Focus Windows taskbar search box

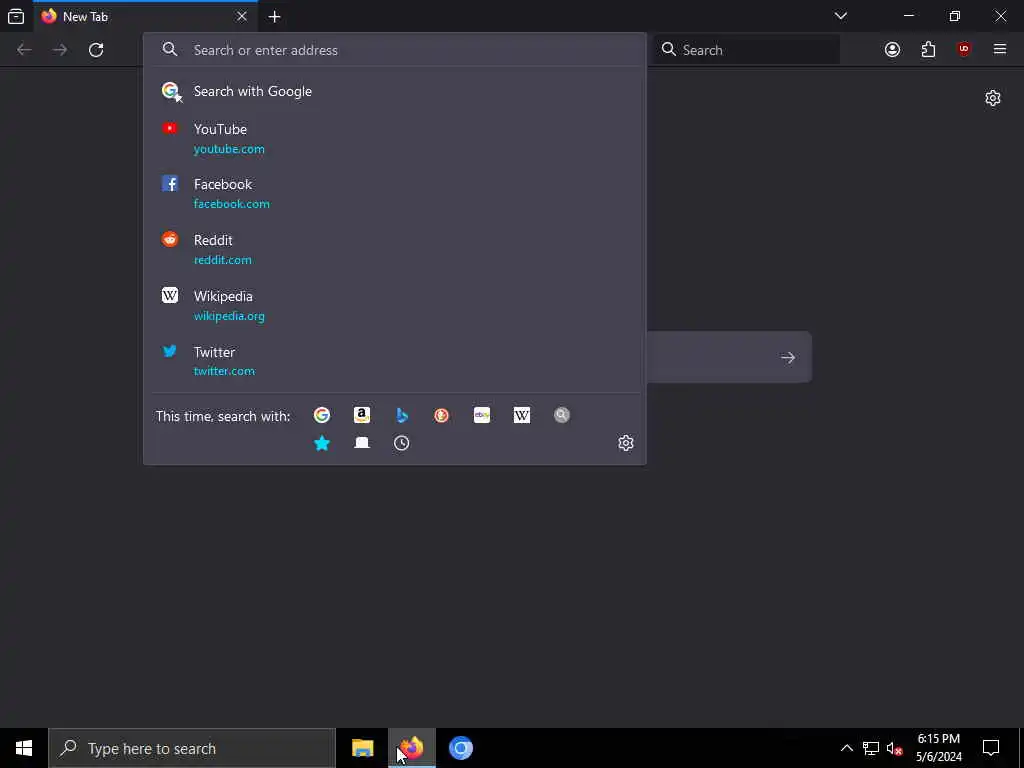pos(191,748)
